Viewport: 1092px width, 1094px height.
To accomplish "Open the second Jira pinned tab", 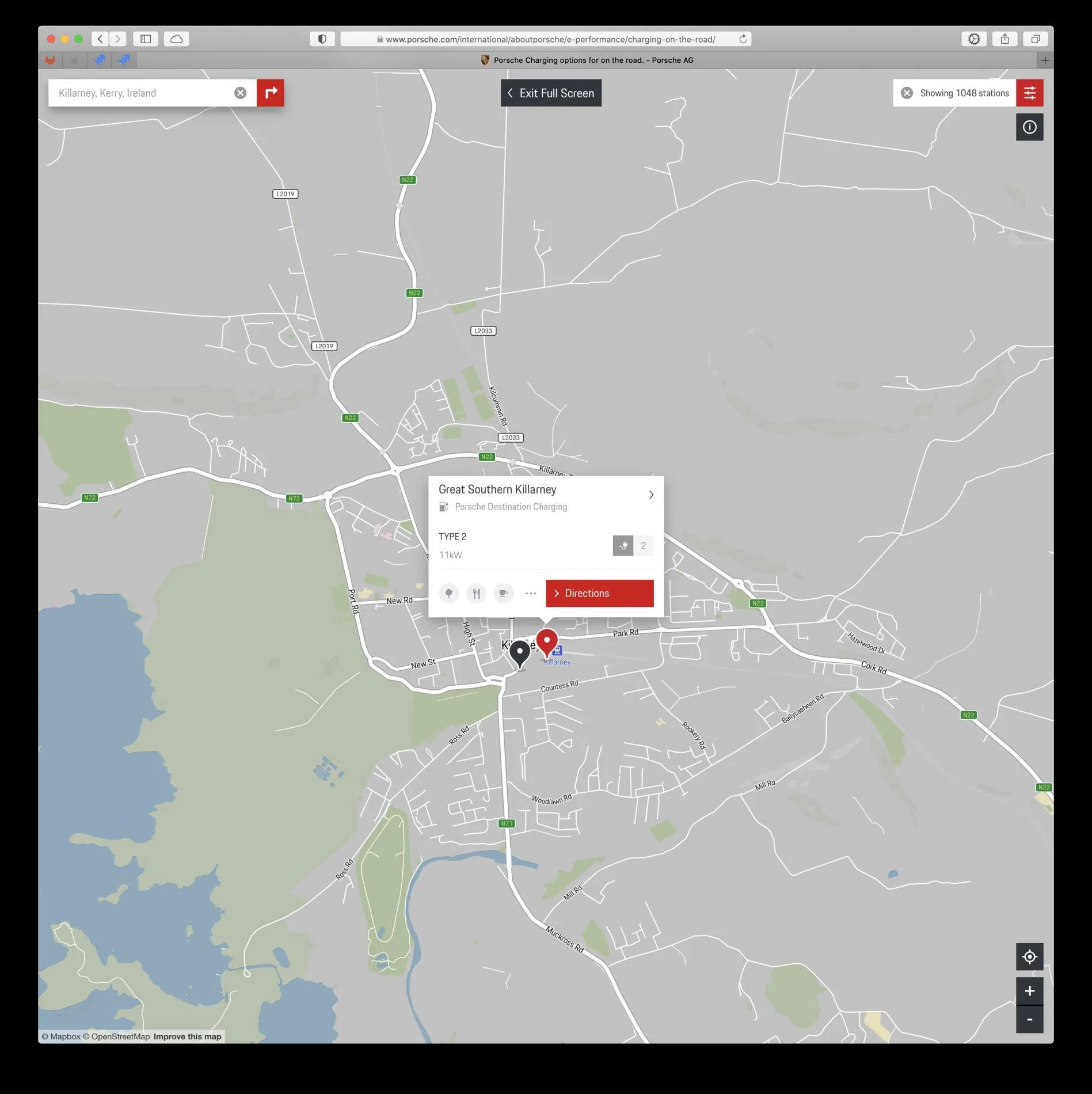I will [124, 60].
